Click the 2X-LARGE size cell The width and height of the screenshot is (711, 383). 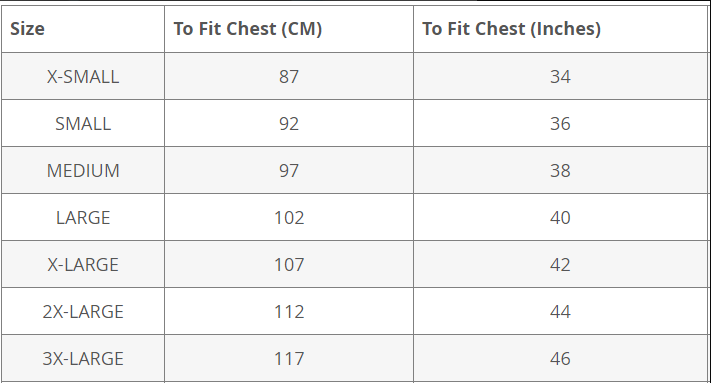(83, 311)
